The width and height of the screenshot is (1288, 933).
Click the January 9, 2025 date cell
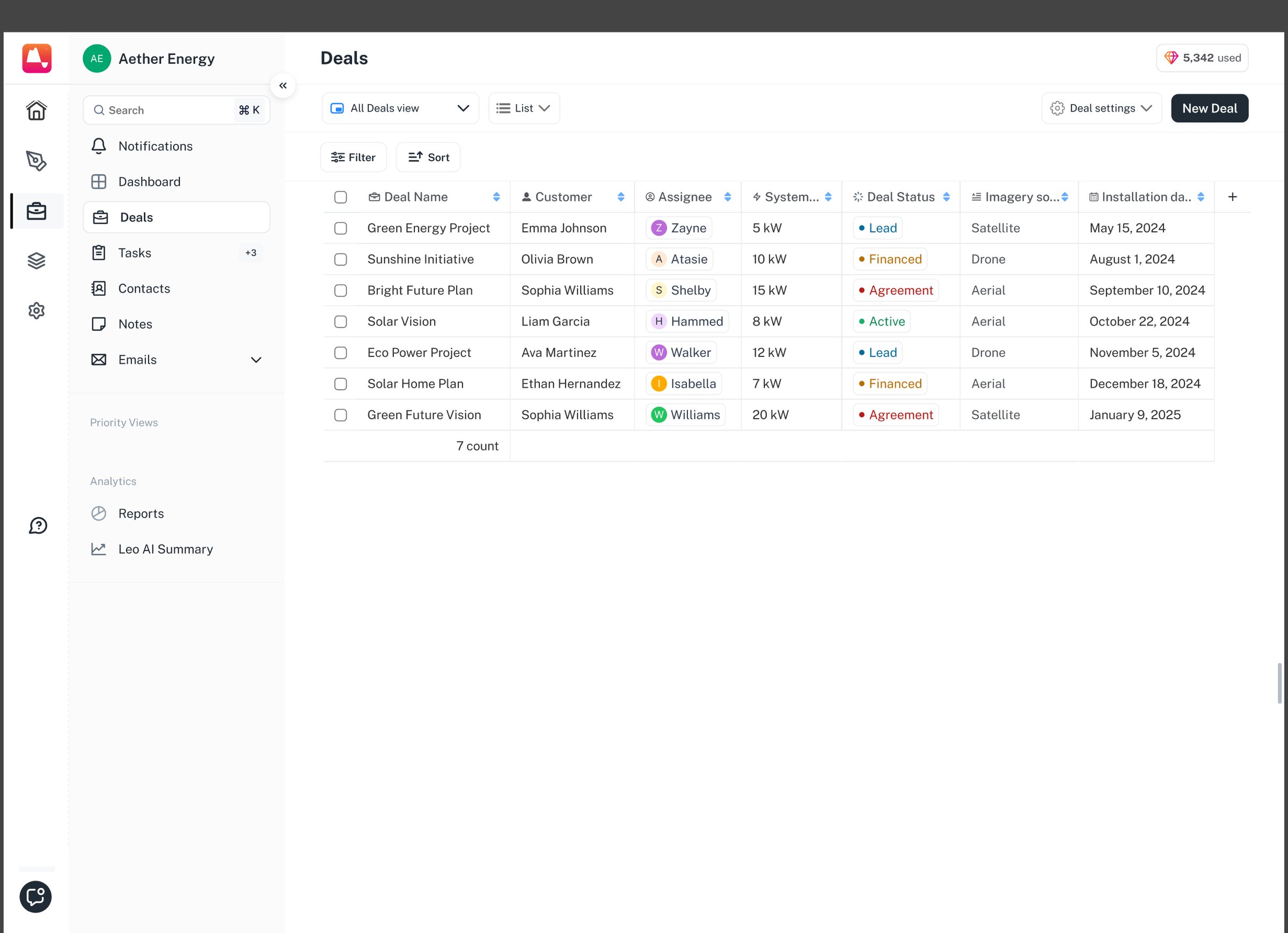[x=1146, y=415]
